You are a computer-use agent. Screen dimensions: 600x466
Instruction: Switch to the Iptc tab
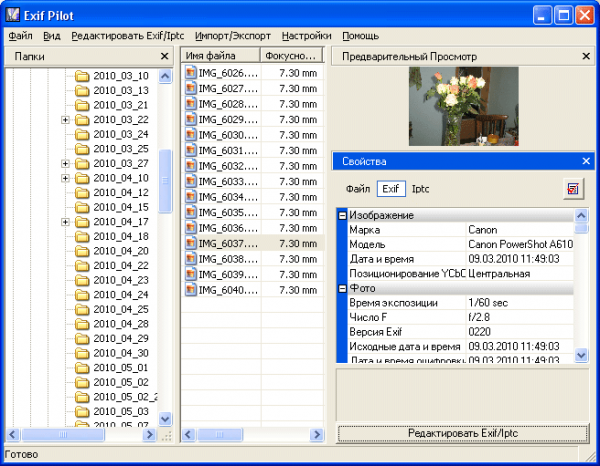(421, 188)
